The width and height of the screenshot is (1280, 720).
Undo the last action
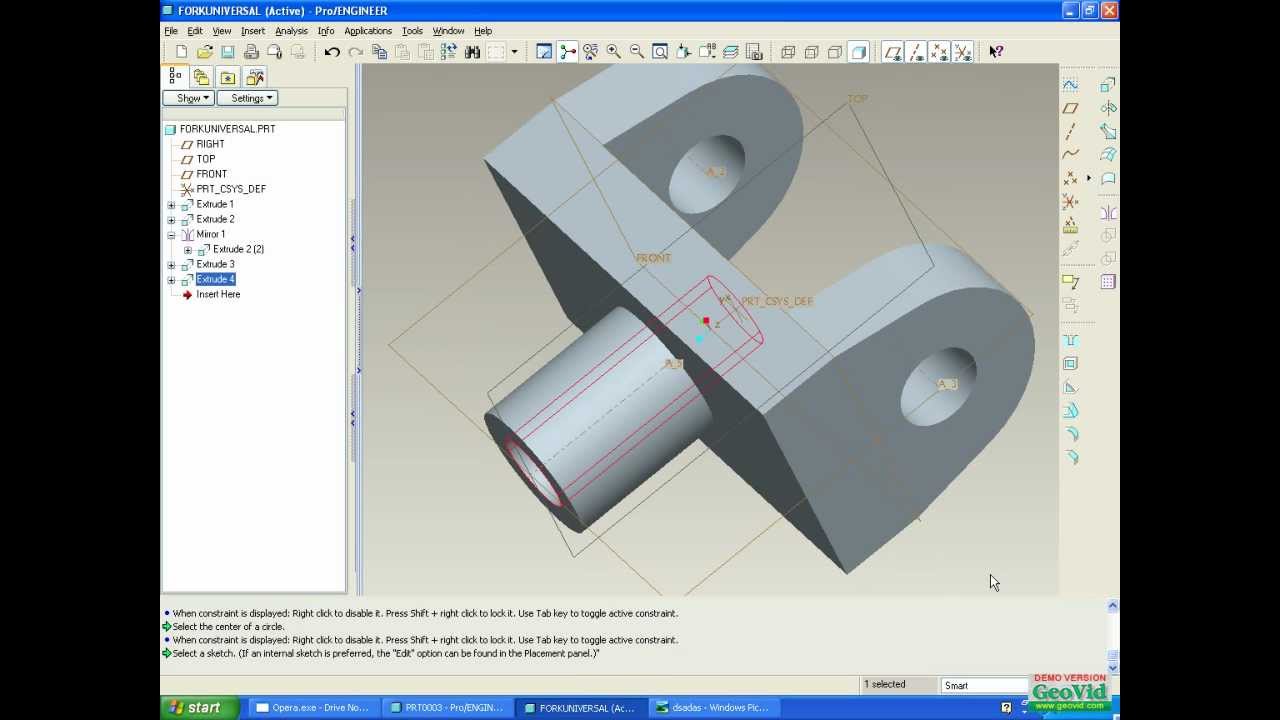pyautogui.click(x=332, y=52)
